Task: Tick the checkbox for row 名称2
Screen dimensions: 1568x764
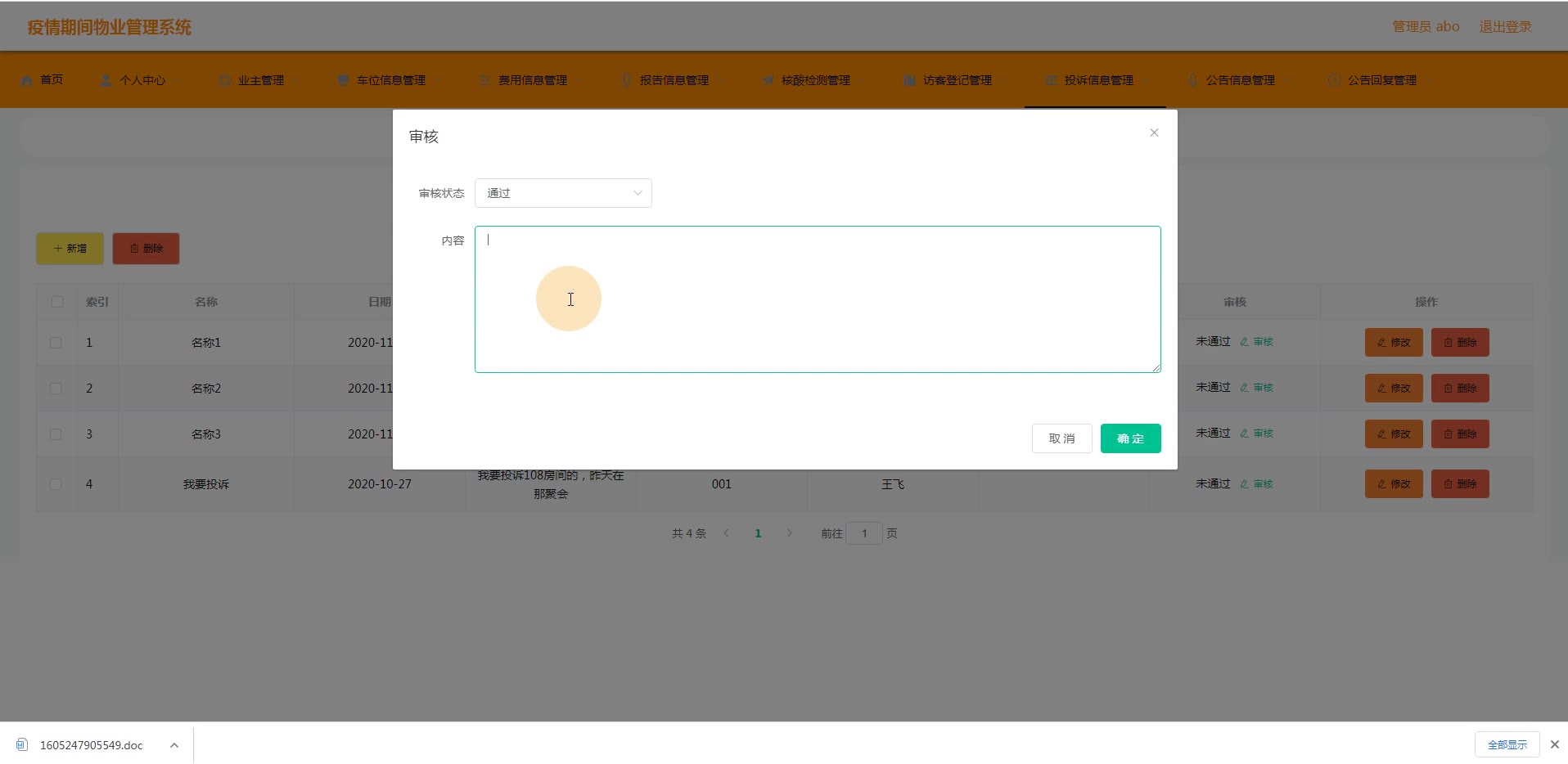Action: [56, 389]
